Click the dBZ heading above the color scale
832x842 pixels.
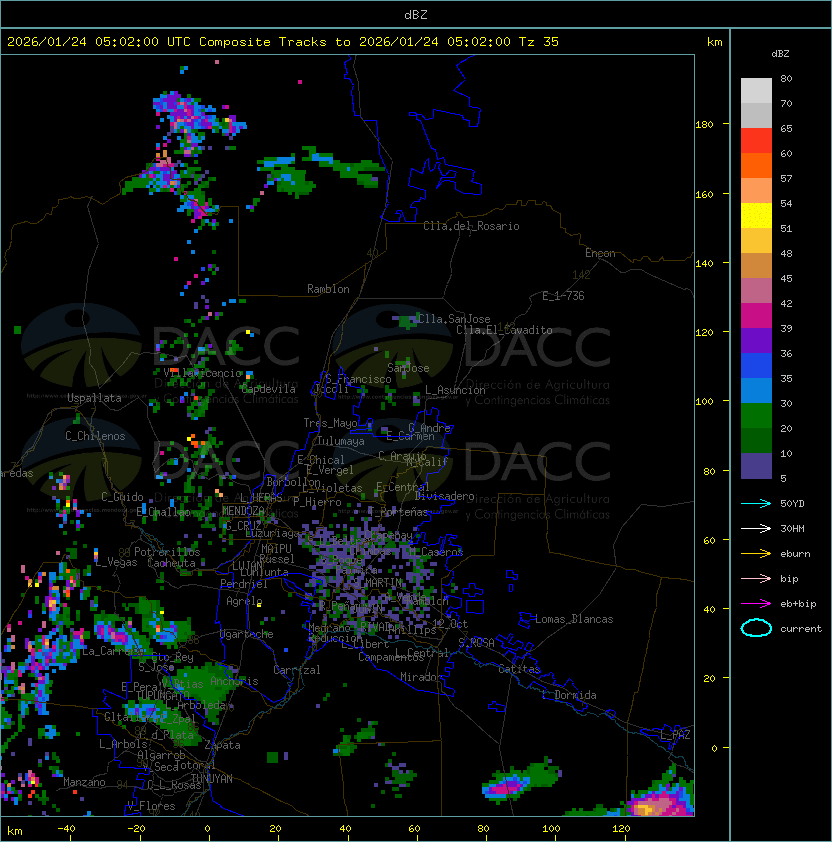[780, 54]
